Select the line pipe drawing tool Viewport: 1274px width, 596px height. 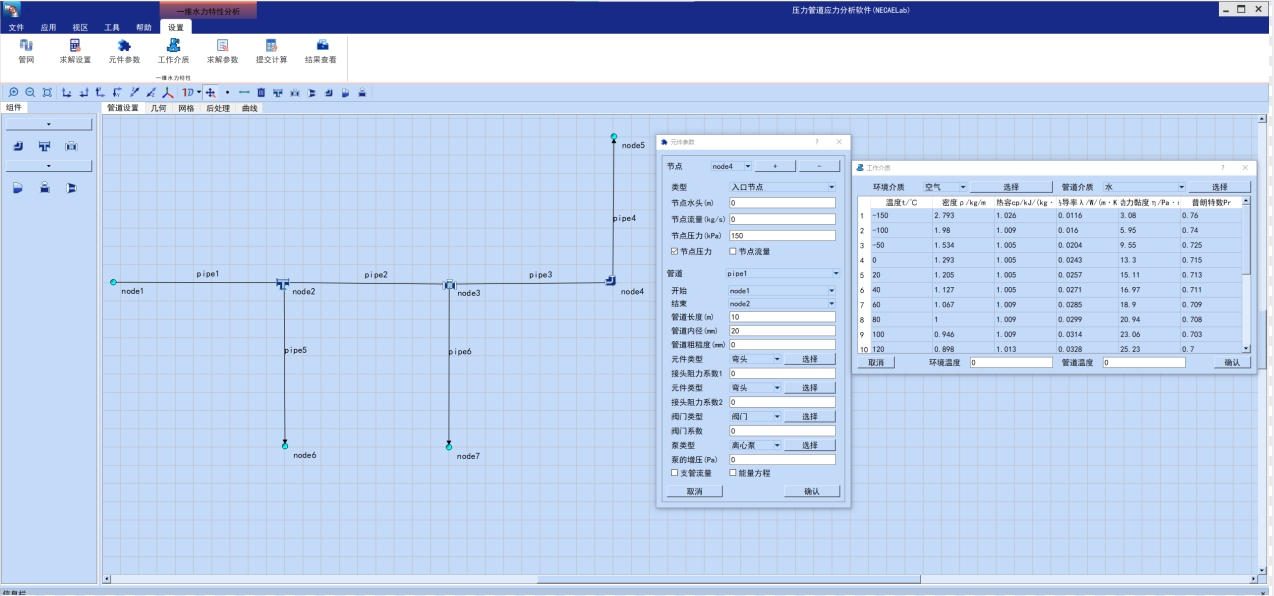tap(244, 92)
